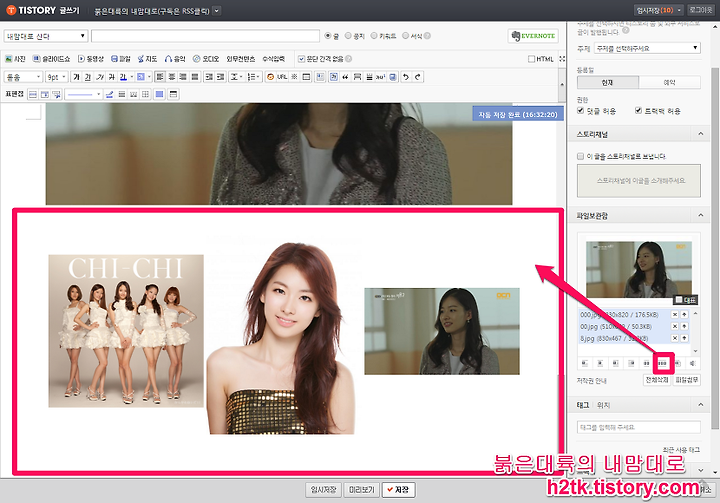Insert a blockquote

point(345,77)
